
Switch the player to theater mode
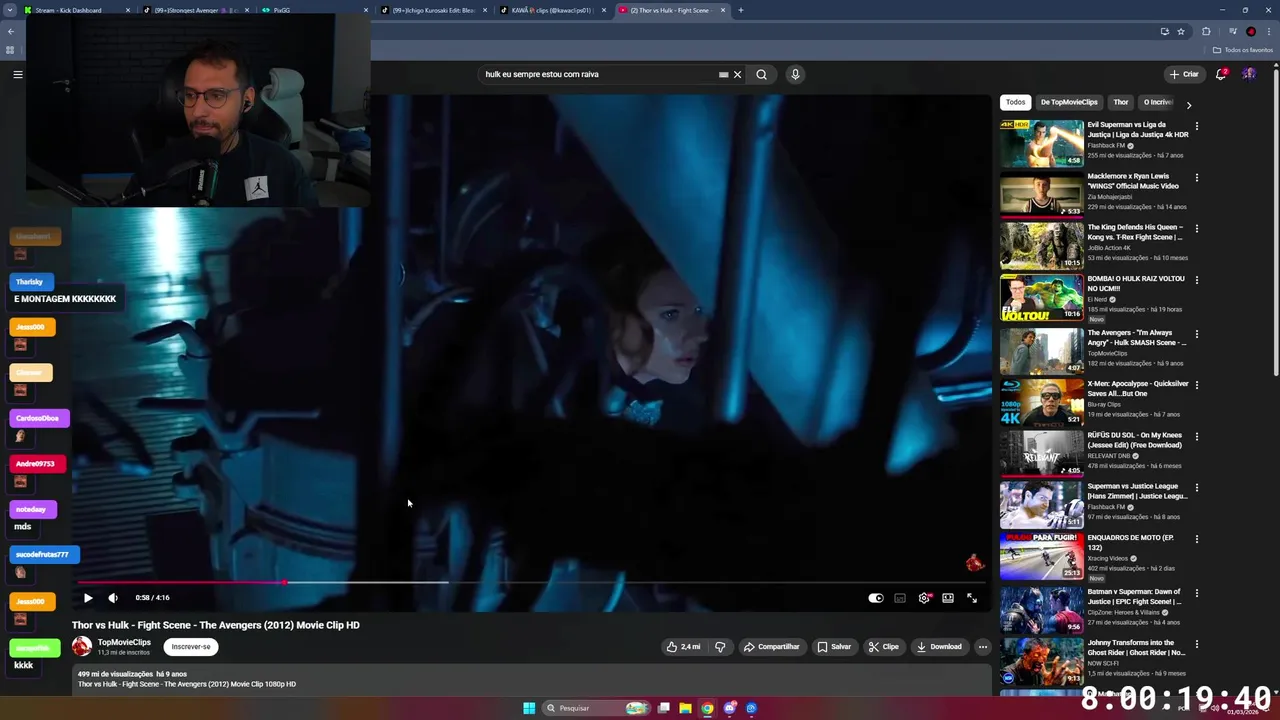coord(948,598)
